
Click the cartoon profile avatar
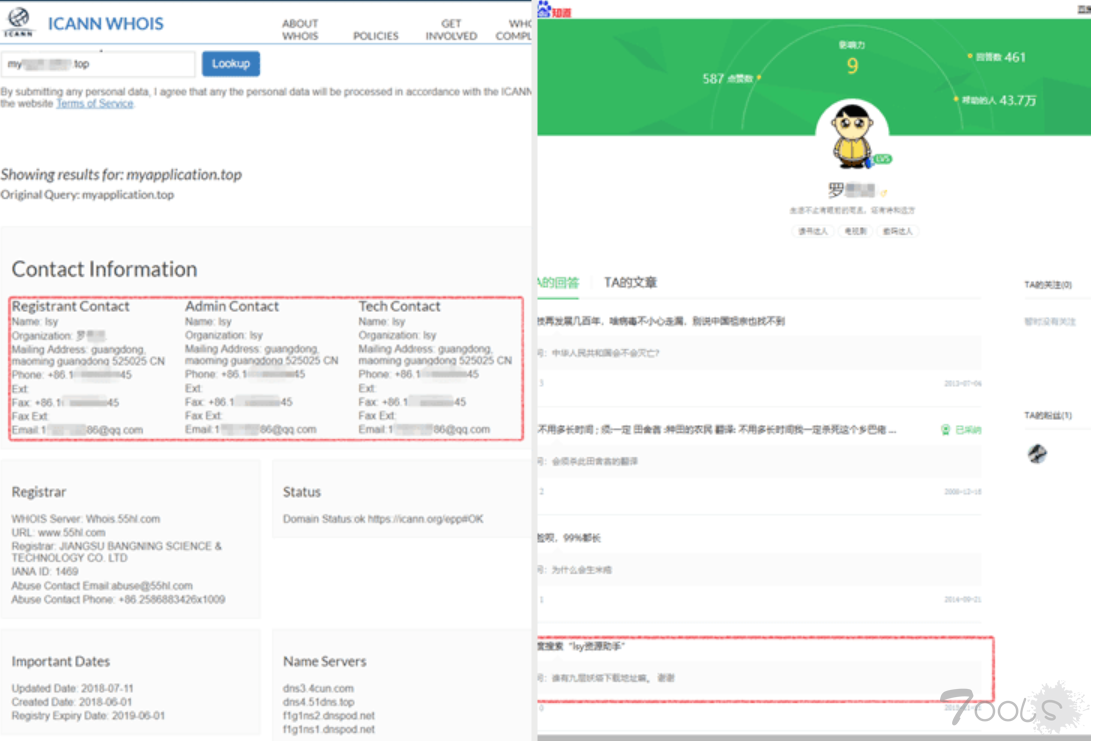(852, 135)
